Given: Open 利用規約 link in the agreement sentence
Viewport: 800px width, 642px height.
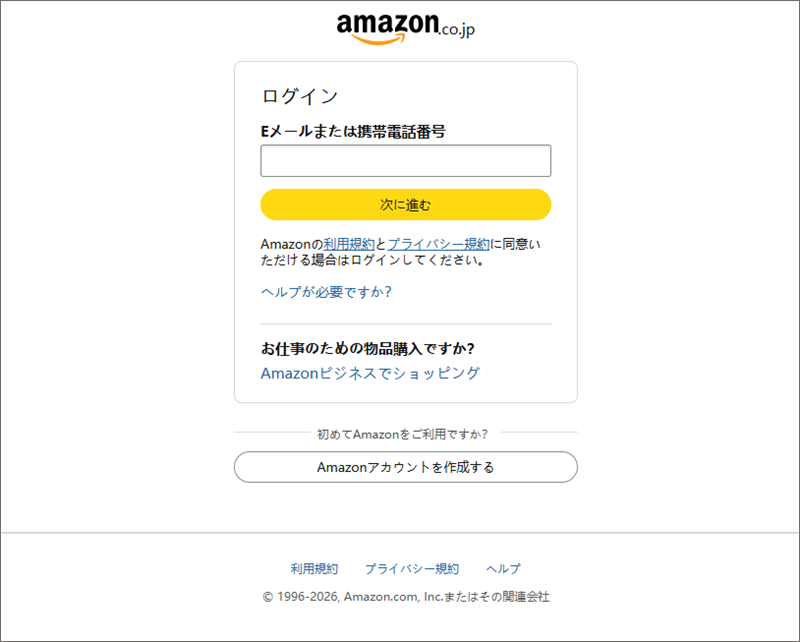Looking at the screenshot, I should click(x=349, y=244).
